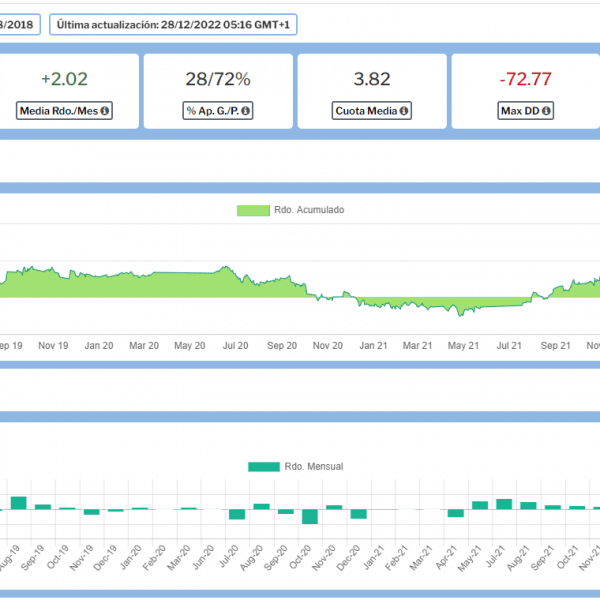Click the Rdo. Acumulado legend label
The image size is (600, 600).
309,210
